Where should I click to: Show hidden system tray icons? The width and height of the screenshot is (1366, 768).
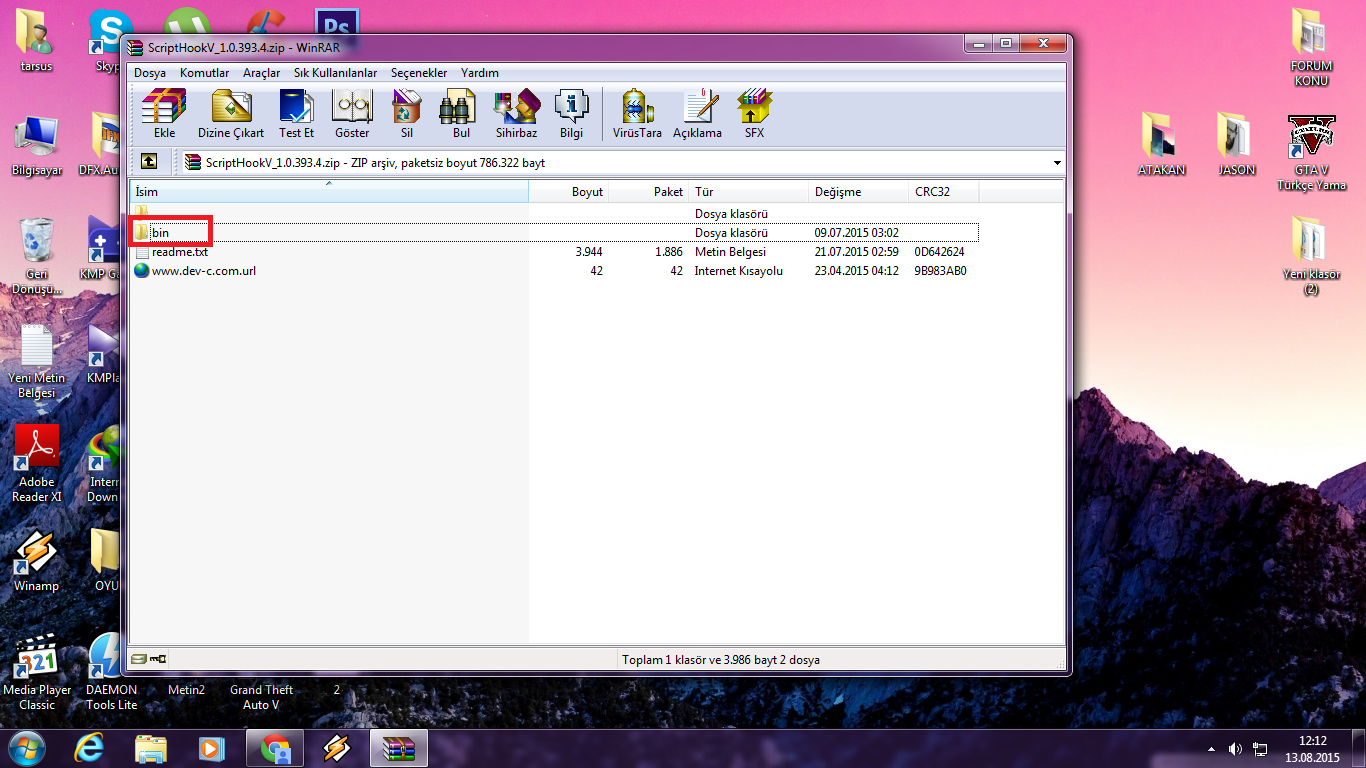pyautogui.click(x=1212, y=749)
